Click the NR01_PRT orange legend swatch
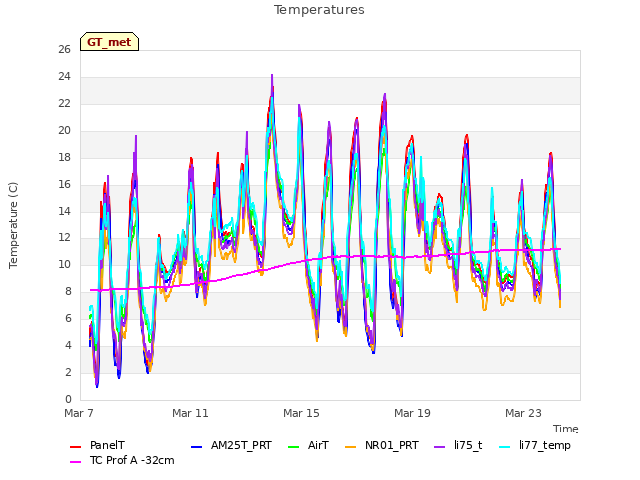The height and width of the screenshot is (480, 640). point(351,447)
